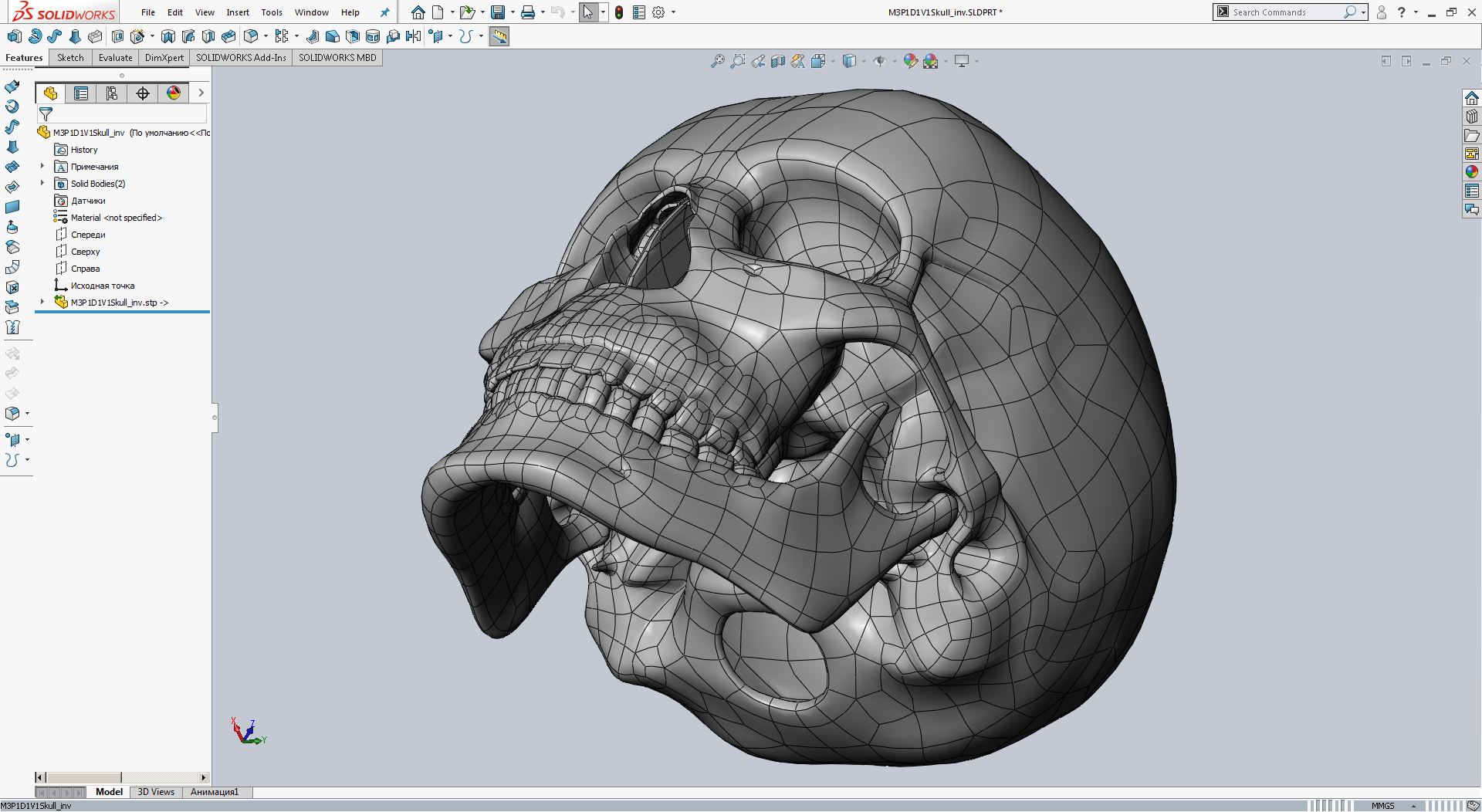Open the ConfigurationManager tab icon
Viewport: 1482px width, 812px height.
[x=112, y=93]
